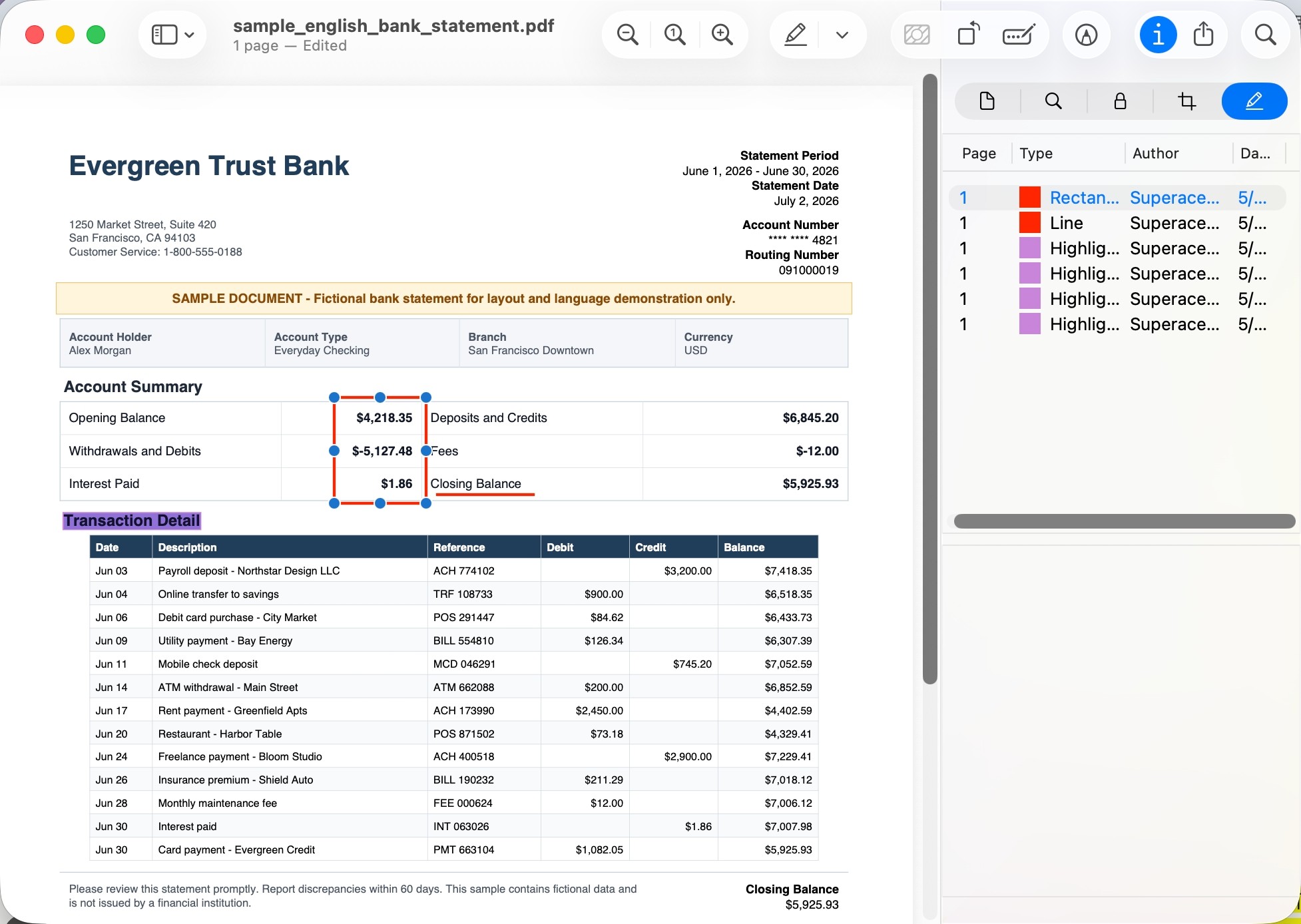
Task: Toggle the Inspector info button
Action: click(1159, 35)
